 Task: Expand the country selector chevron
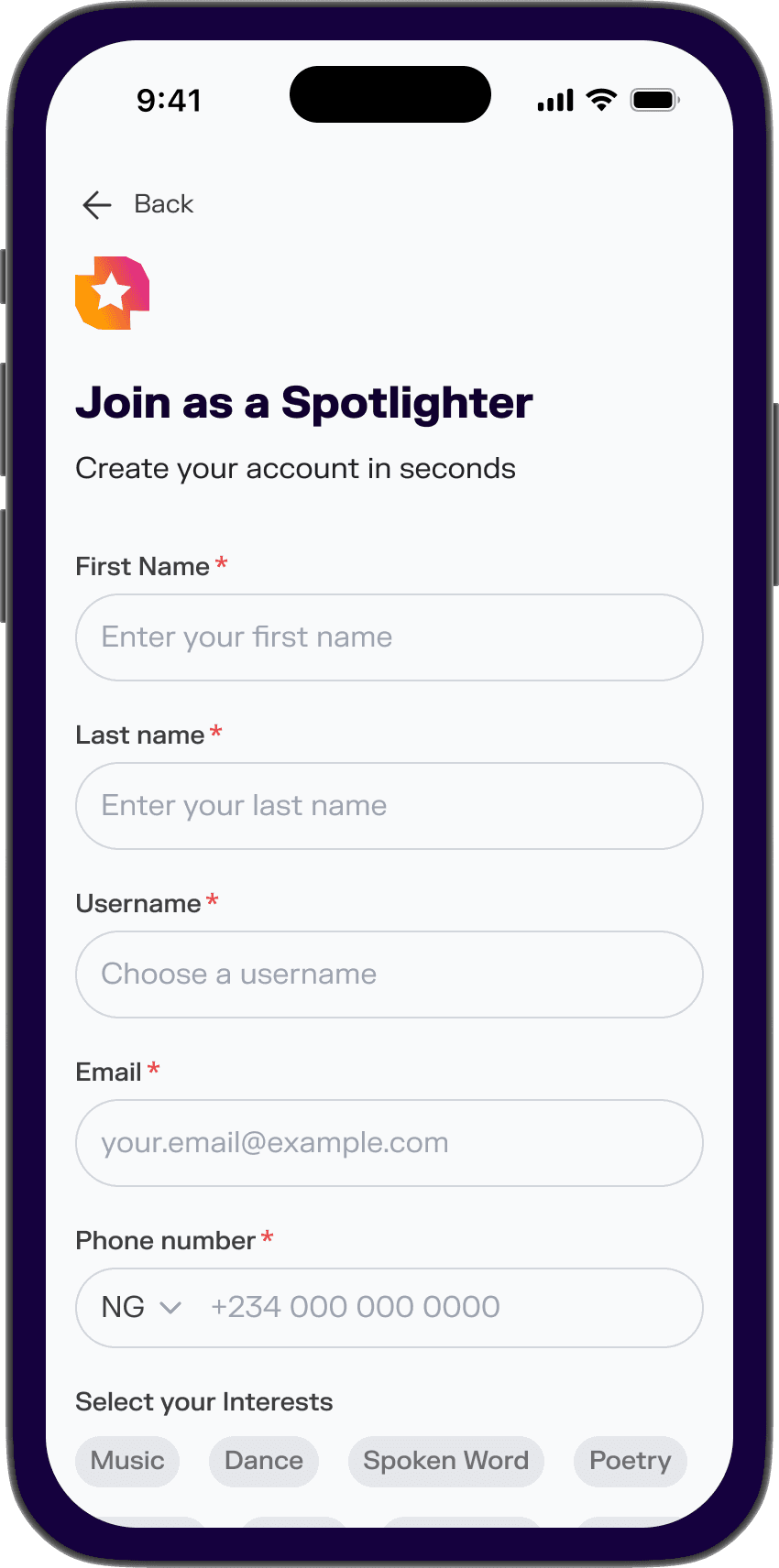170,1307
